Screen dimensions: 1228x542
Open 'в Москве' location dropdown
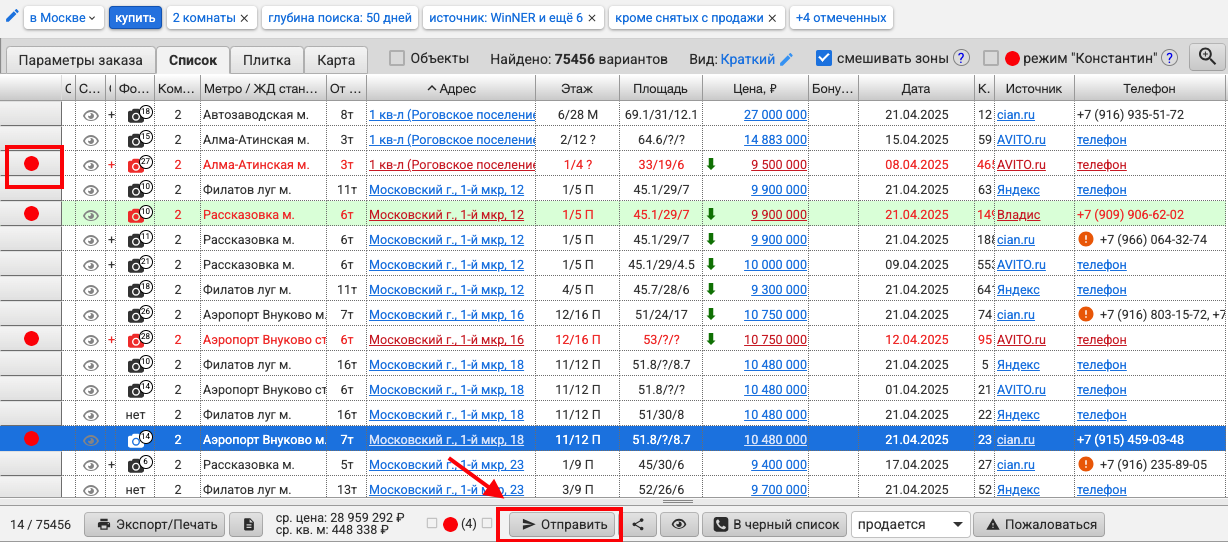(62, 18)
